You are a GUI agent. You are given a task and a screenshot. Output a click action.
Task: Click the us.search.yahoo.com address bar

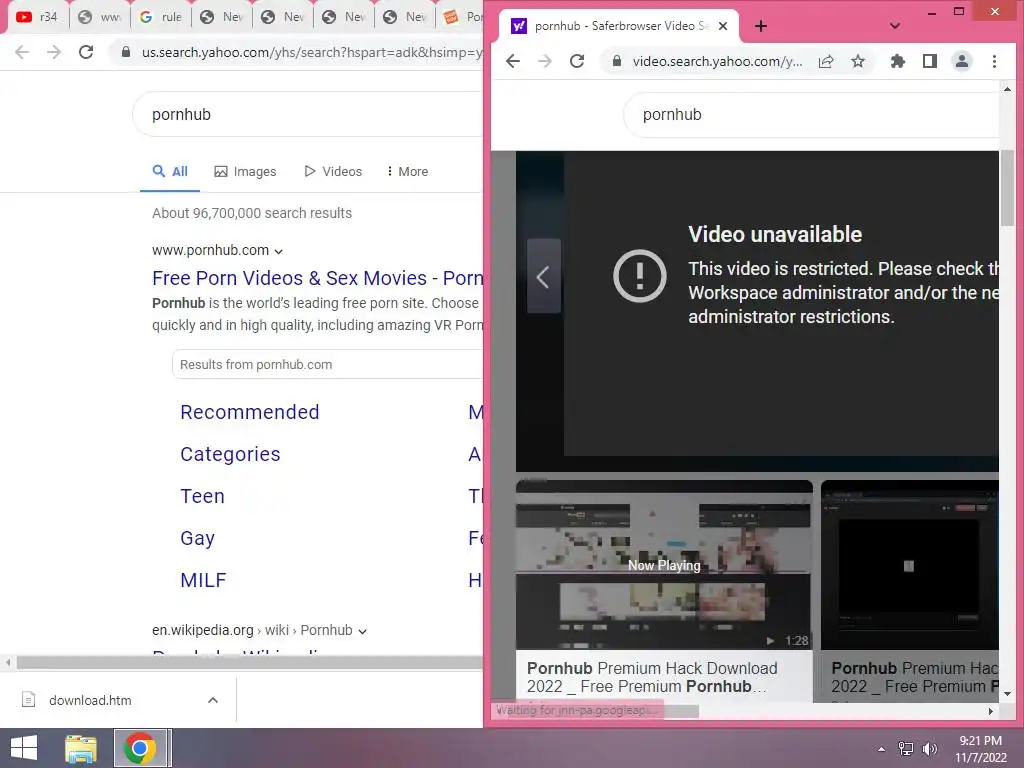point(298,52)
